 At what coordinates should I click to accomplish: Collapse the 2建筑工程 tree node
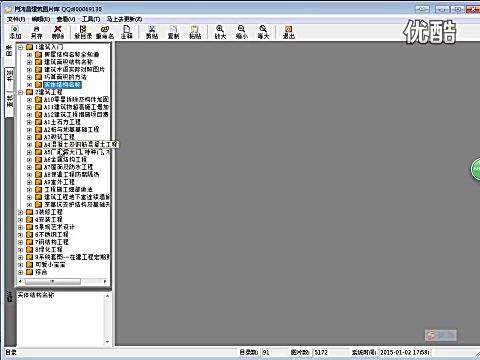tap(21, 92)
